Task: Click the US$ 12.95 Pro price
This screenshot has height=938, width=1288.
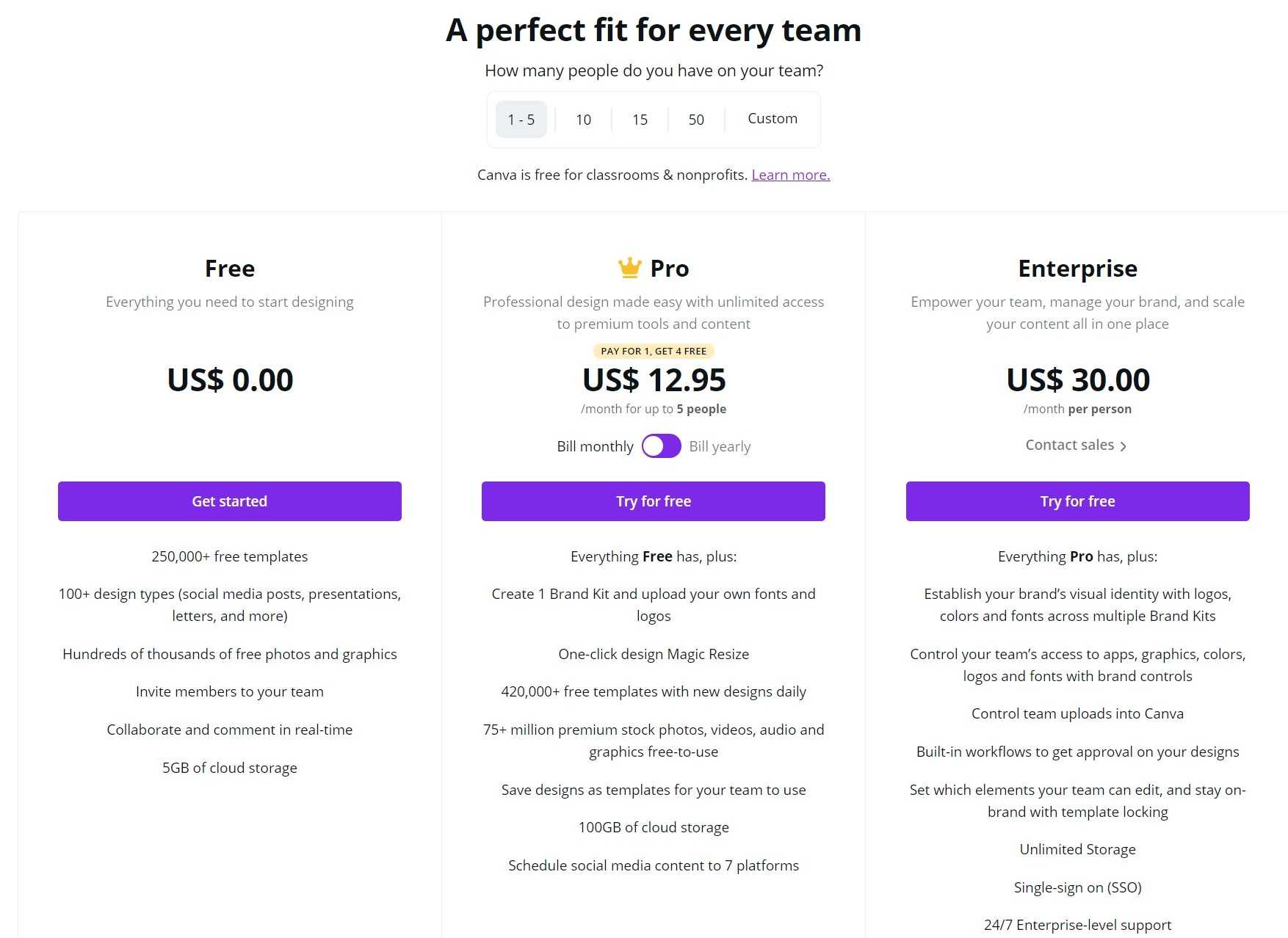Action: coord(653,380)
